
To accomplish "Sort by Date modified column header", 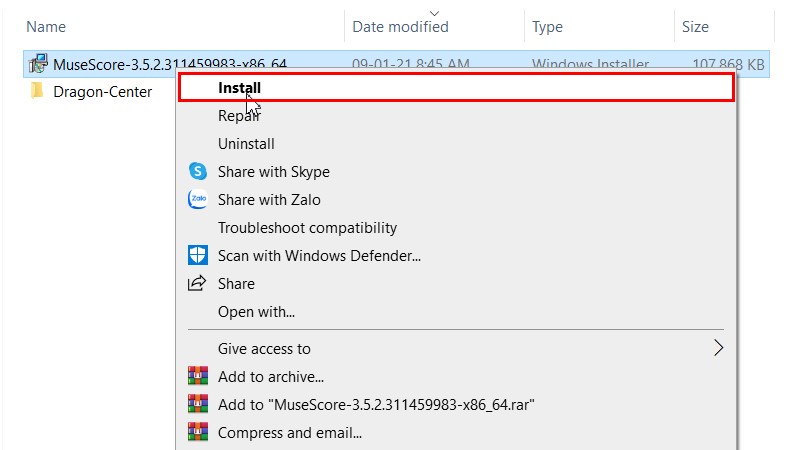I will click(x=400, y=27).
